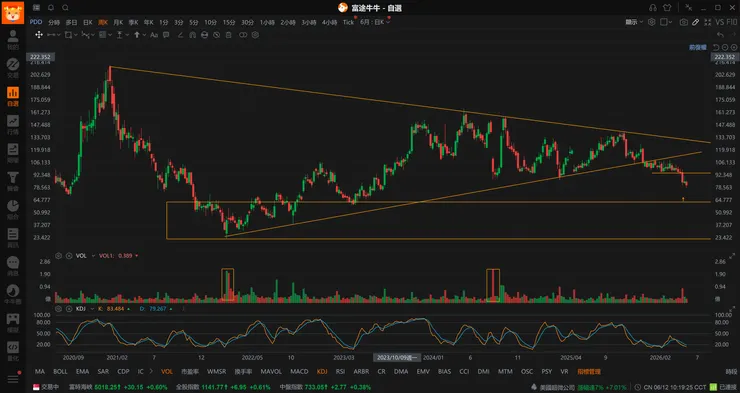Open the search magnifier in title bar
The width and height of the screenshot is (740, 393).
[66, 8]
